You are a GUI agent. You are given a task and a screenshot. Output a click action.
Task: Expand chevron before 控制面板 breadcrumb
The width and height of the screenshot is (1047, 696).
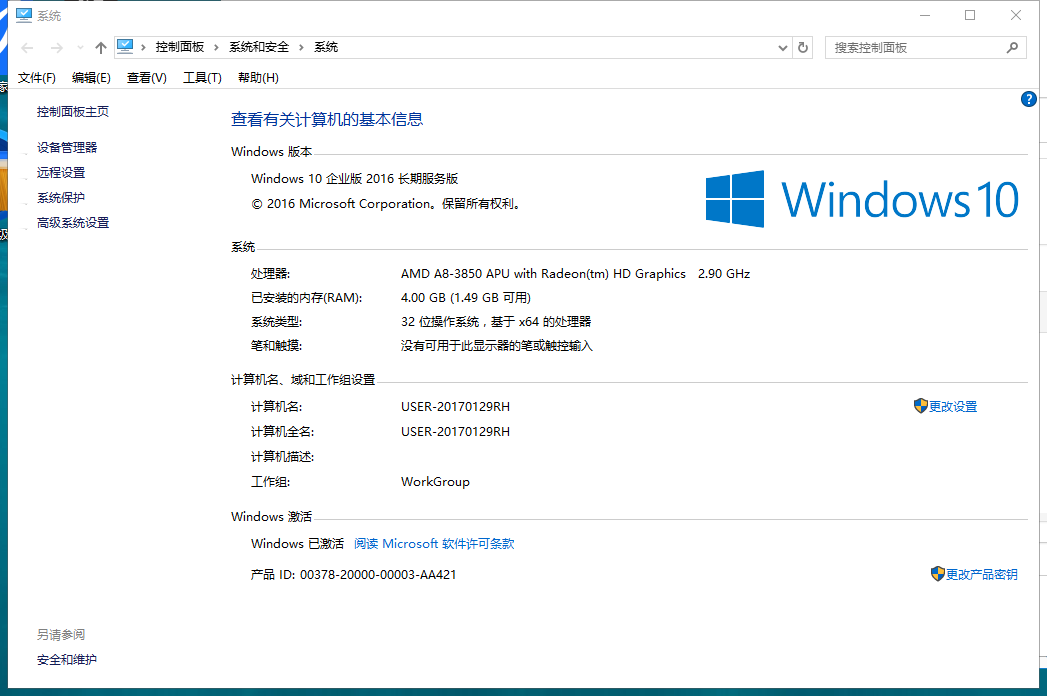[x=143, y=47]
